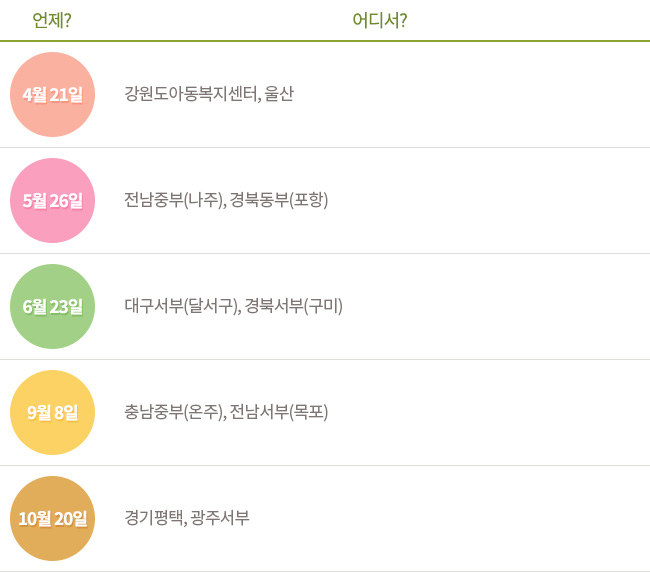Image resolution: width=650 pixels, height=572 pixels.
Task: Open the 전남중부(나주) location
Action: click(x=172, y=200)
